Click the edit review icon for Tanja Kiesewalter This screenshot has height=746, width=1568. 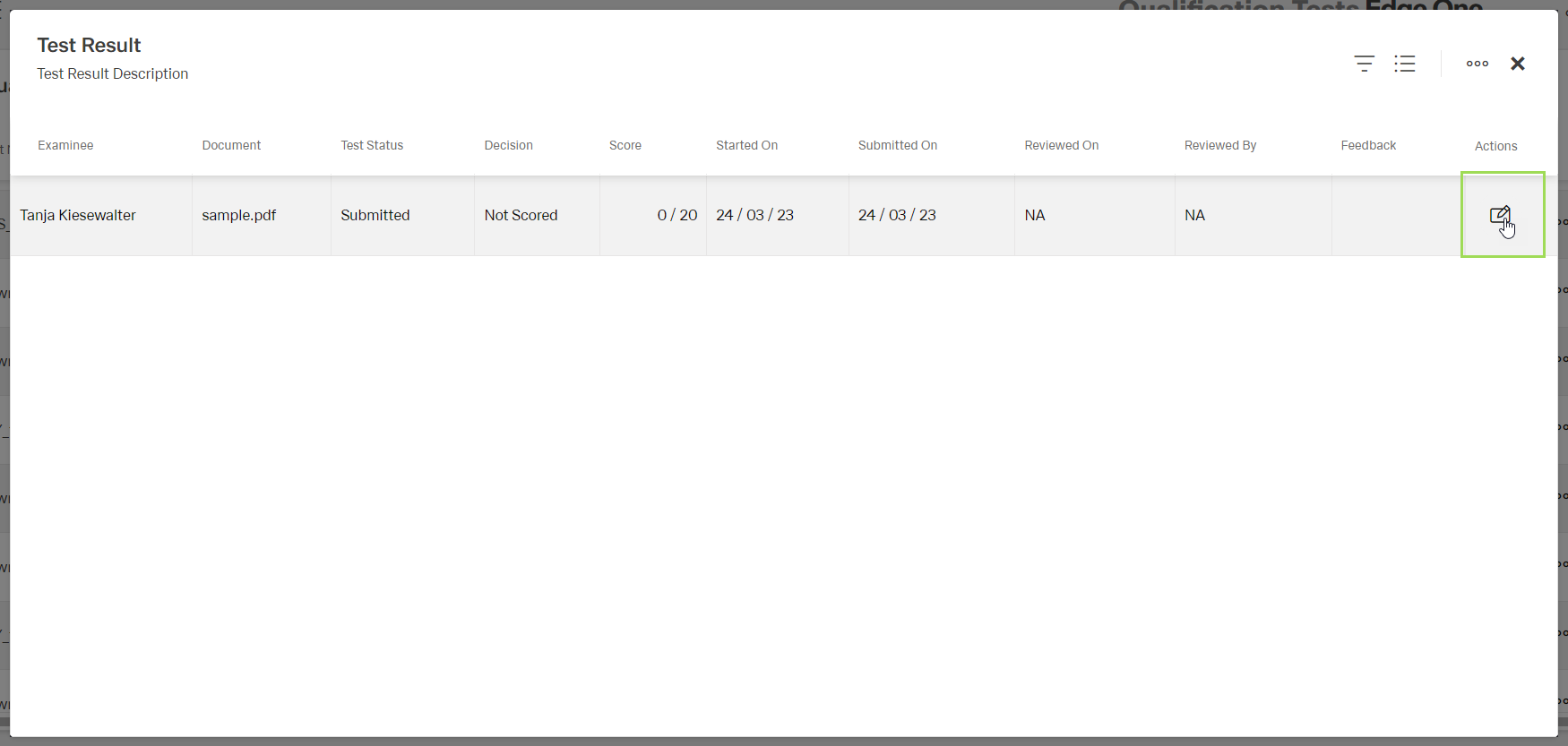(1500, 215)
